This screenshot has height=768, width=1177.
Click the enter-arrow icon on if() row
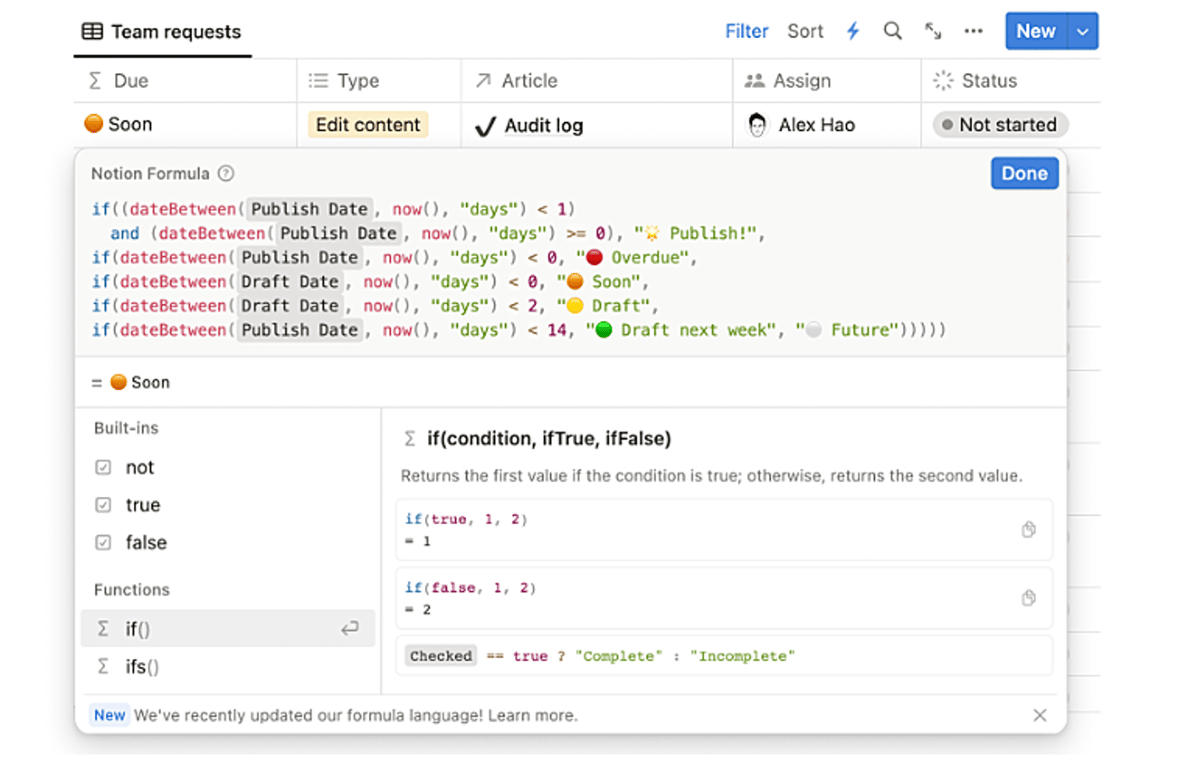350,628
